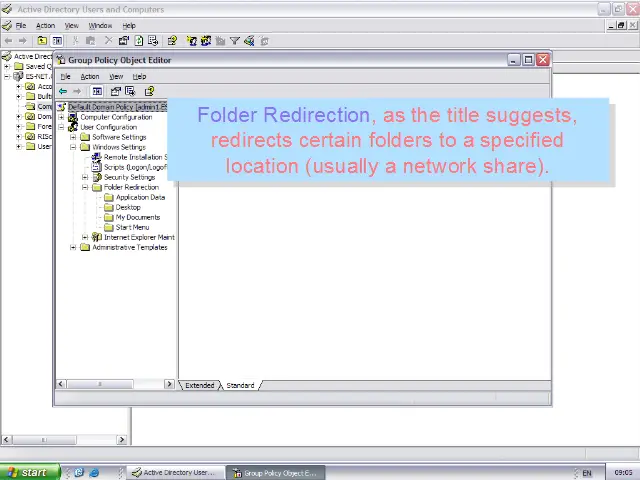Select Default Domain Policy root node

point(118,107)
